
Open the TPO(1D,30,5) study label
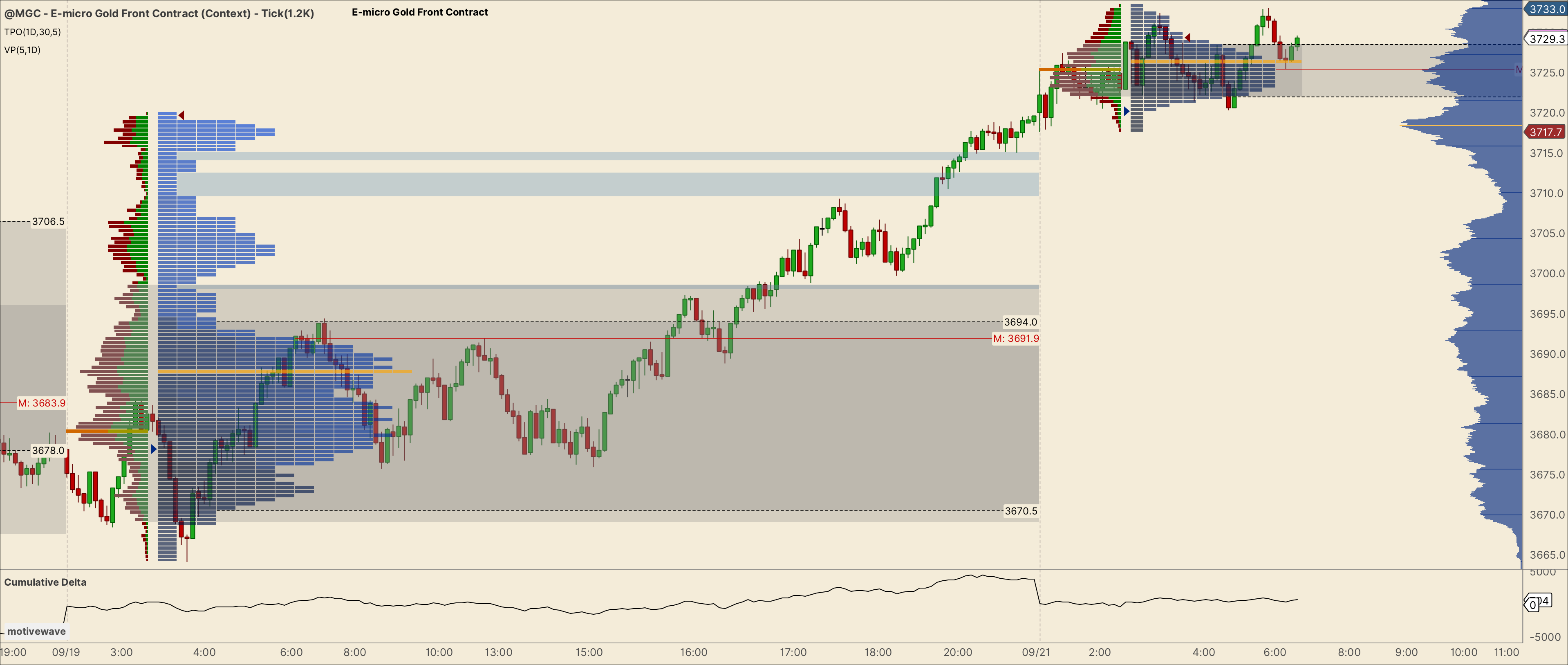(32, 31)
